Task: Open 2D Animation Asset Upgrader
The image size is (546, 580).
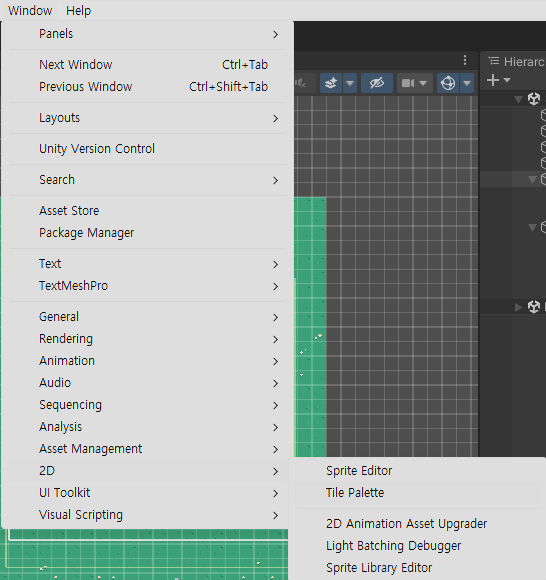Action: pos(417,524)
